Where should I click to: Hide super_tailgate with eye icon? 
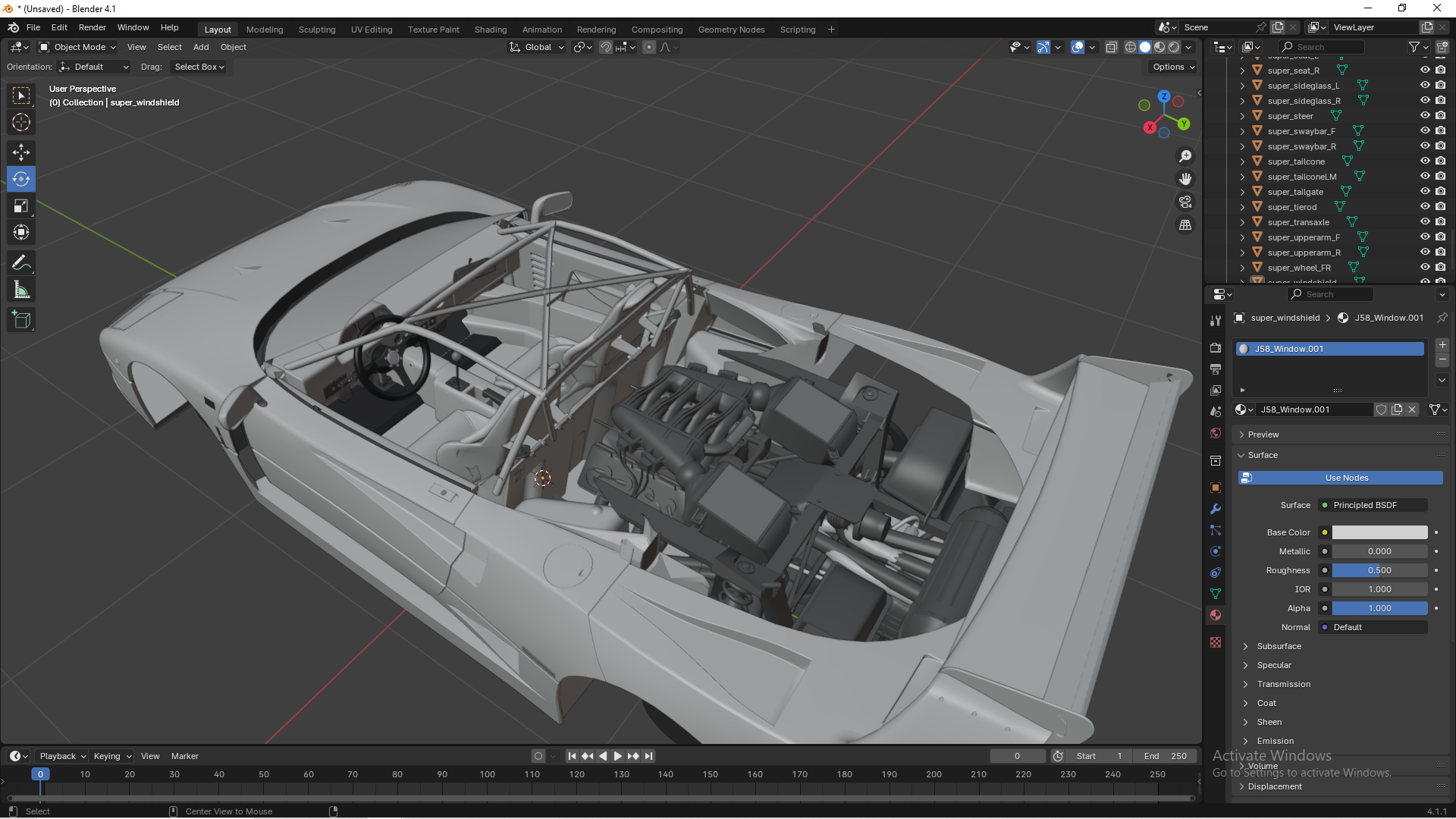tap(1425, 191)
